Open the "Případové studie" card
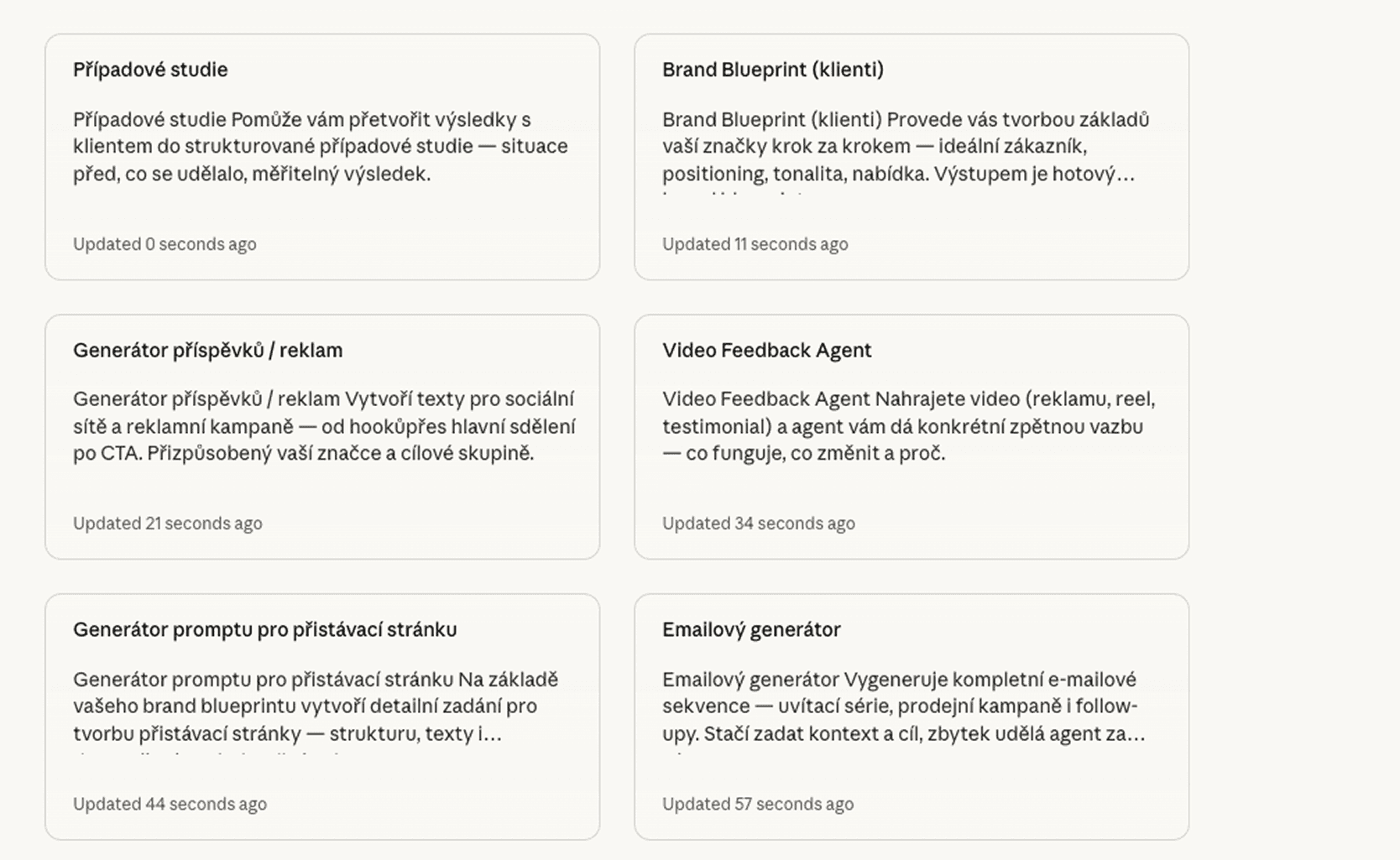 (322, 155)
